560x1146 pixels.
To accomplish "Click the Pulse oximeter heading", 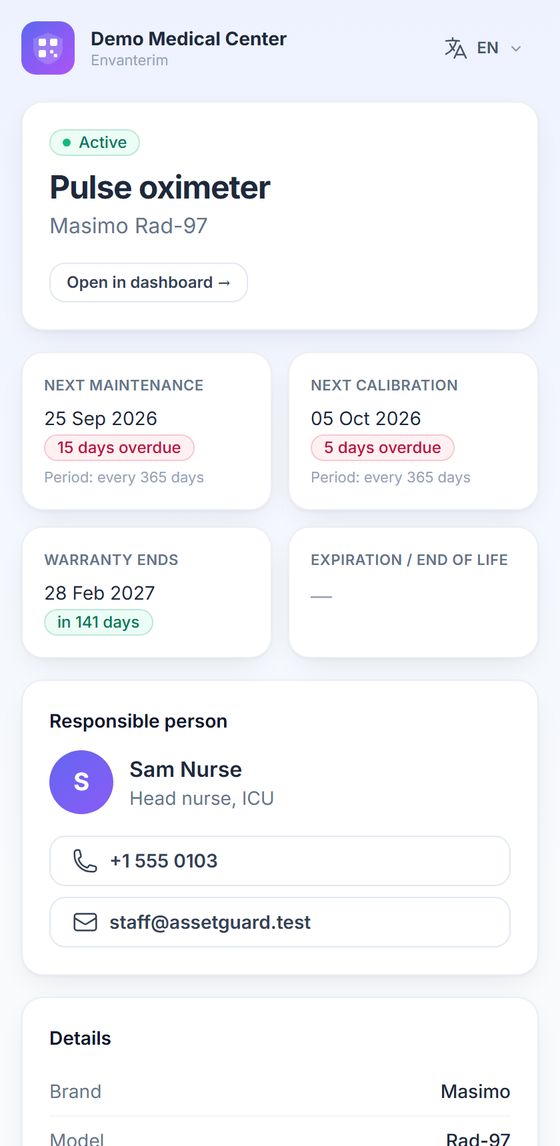I will tap(160, 188).
